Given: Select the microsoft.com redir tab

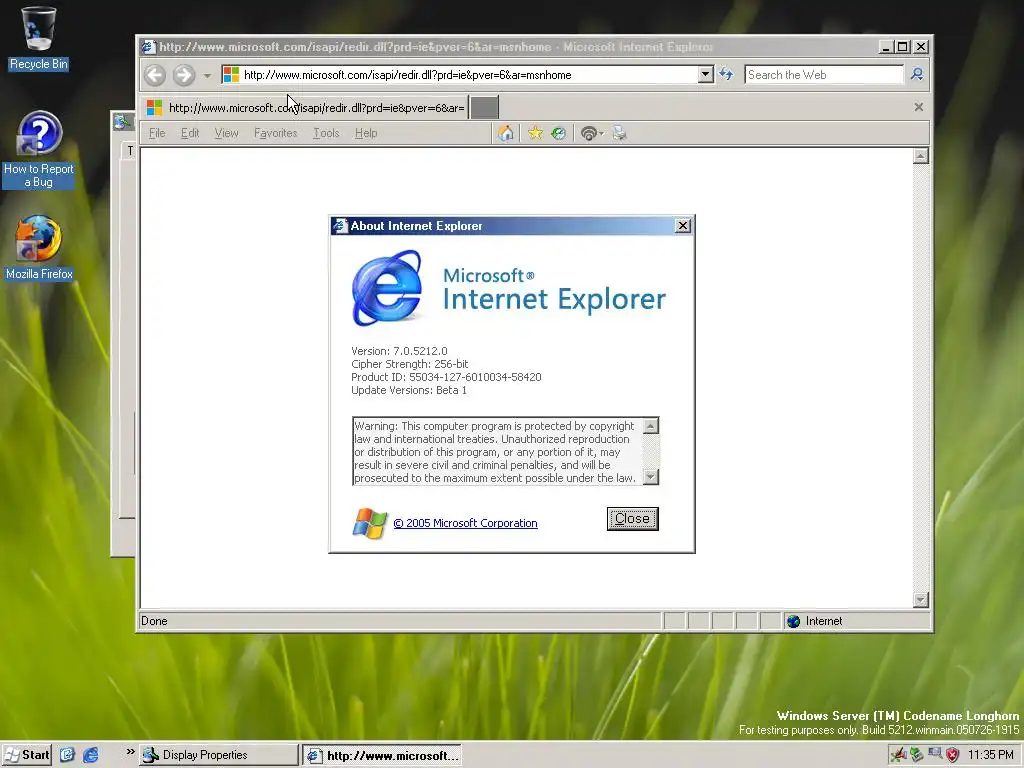Looking at the screenshot, I should (x=305, y=108).
